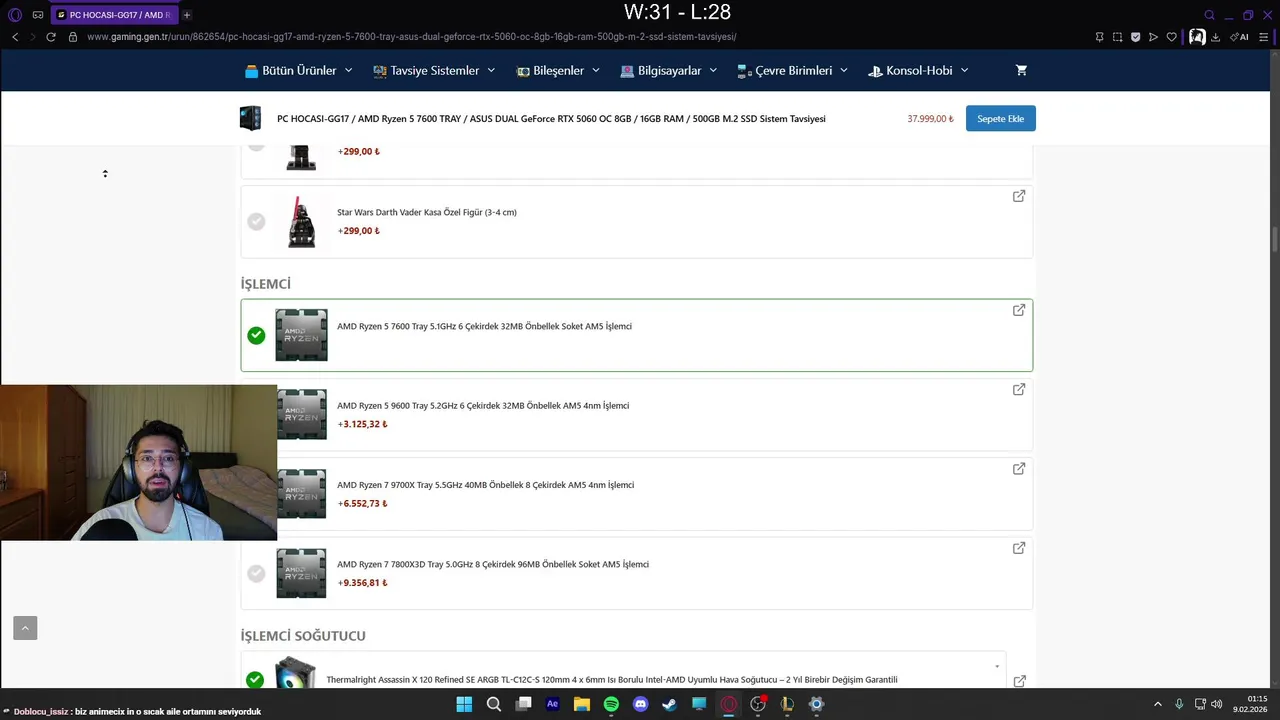
Task: Switch to PC HOCASI-GG17 browser tab
Action: [x=113, y=15]
